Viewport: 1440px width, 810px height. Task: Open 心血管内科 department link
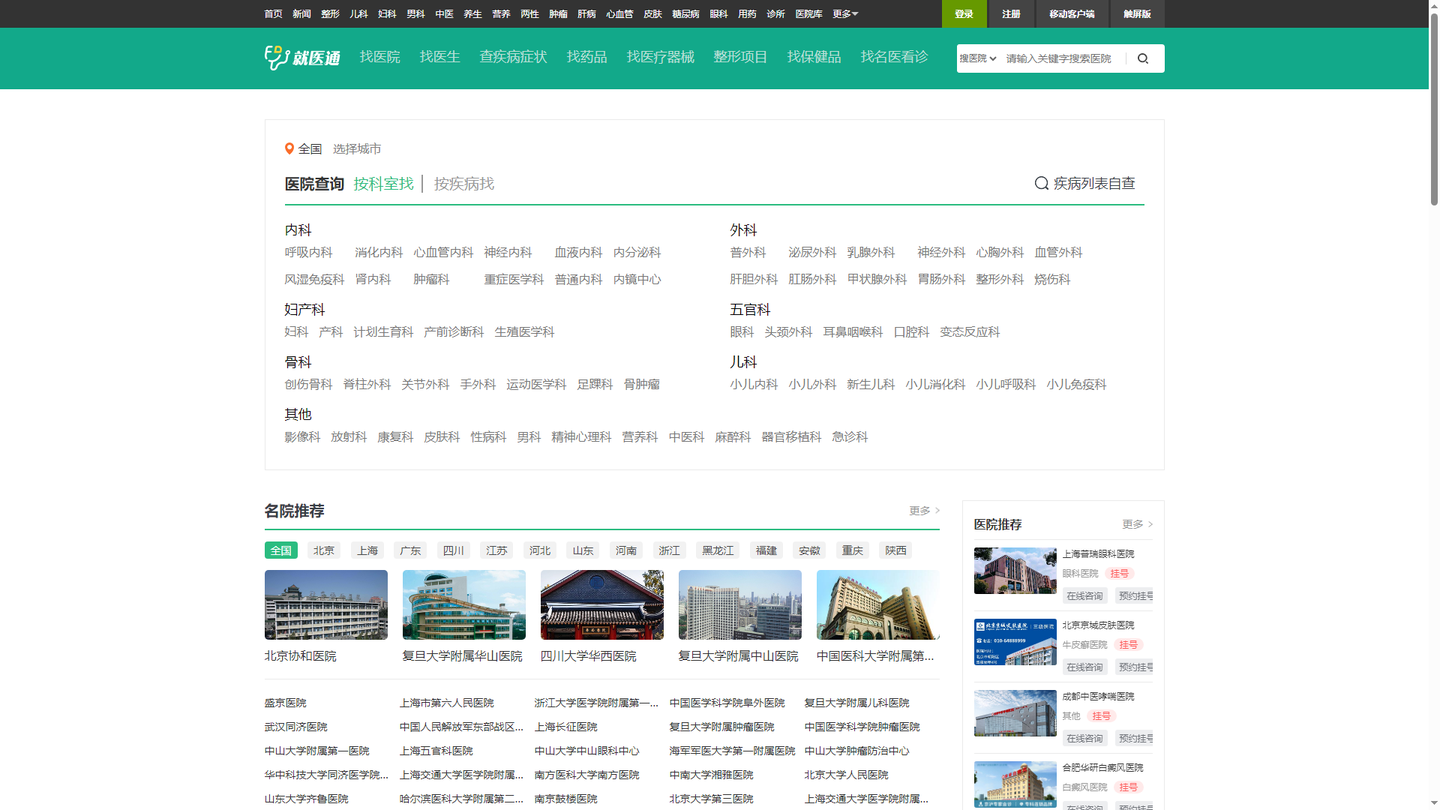pos(444,253)
